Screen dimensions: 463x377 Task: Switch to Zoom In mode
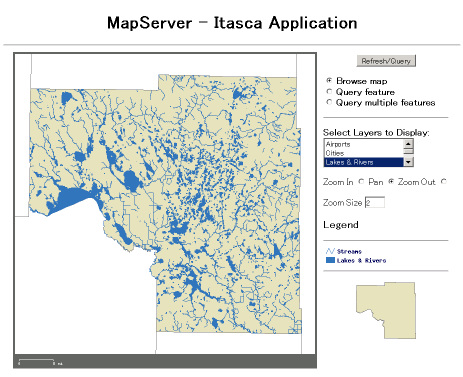pos(361,182)
